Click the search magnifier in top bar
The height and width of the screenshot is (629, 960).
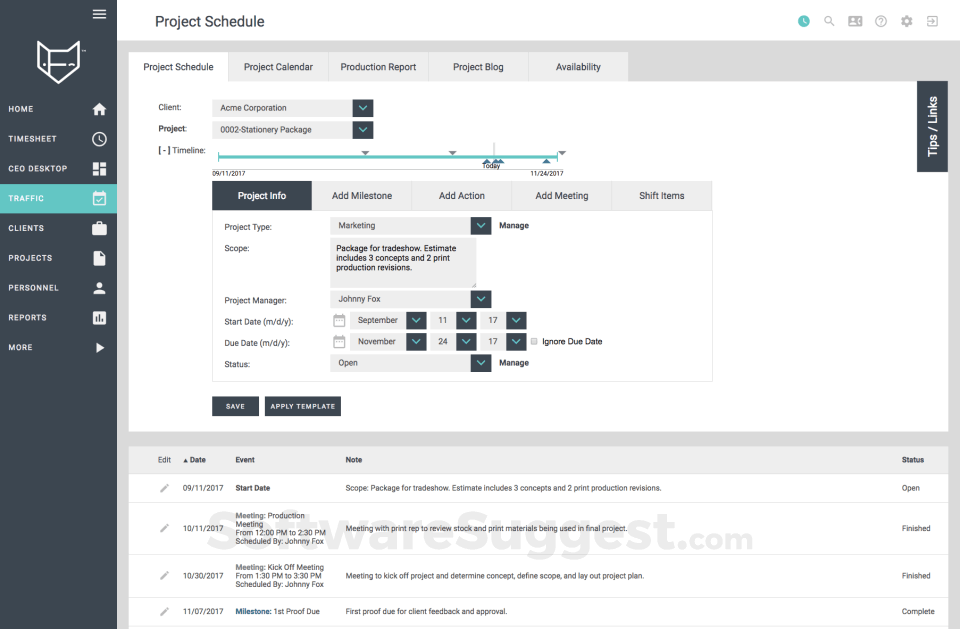point(829,20)
